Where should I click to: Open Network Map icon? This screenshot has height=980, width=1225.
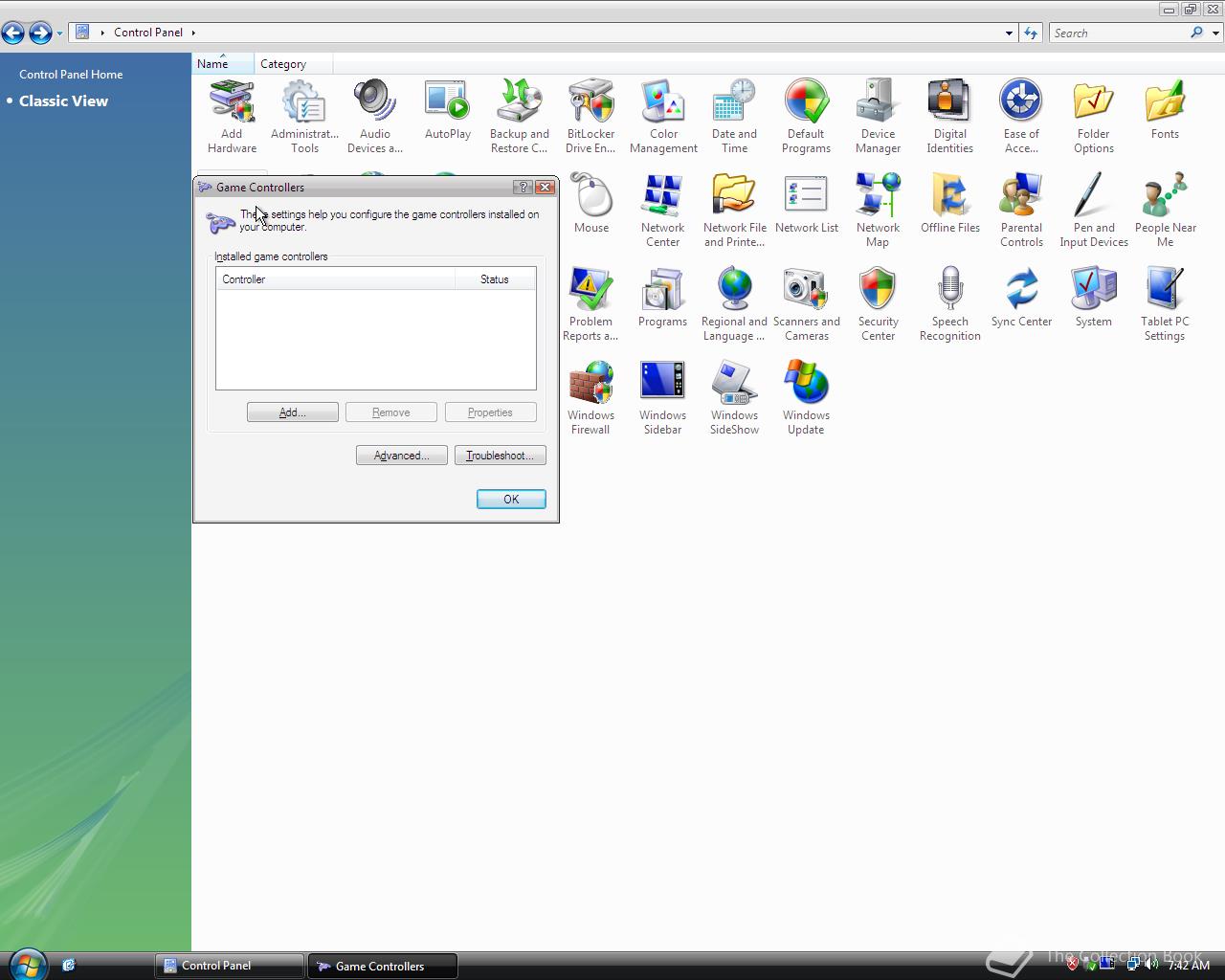[x=878, y=211]
